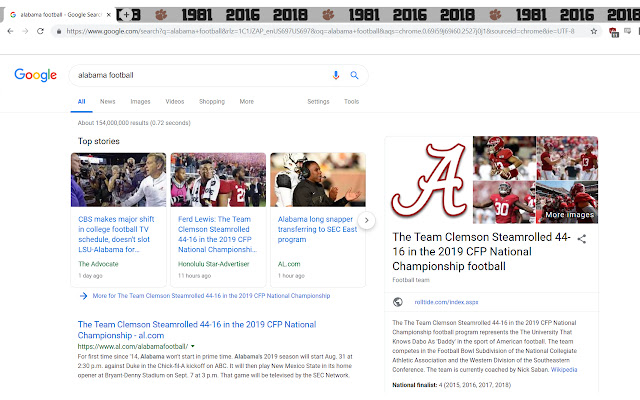The height and width of the screenshot is (400, 640).
Task: Click the Ferd Lewis story thumbnail
Action: tap(218, 180)
